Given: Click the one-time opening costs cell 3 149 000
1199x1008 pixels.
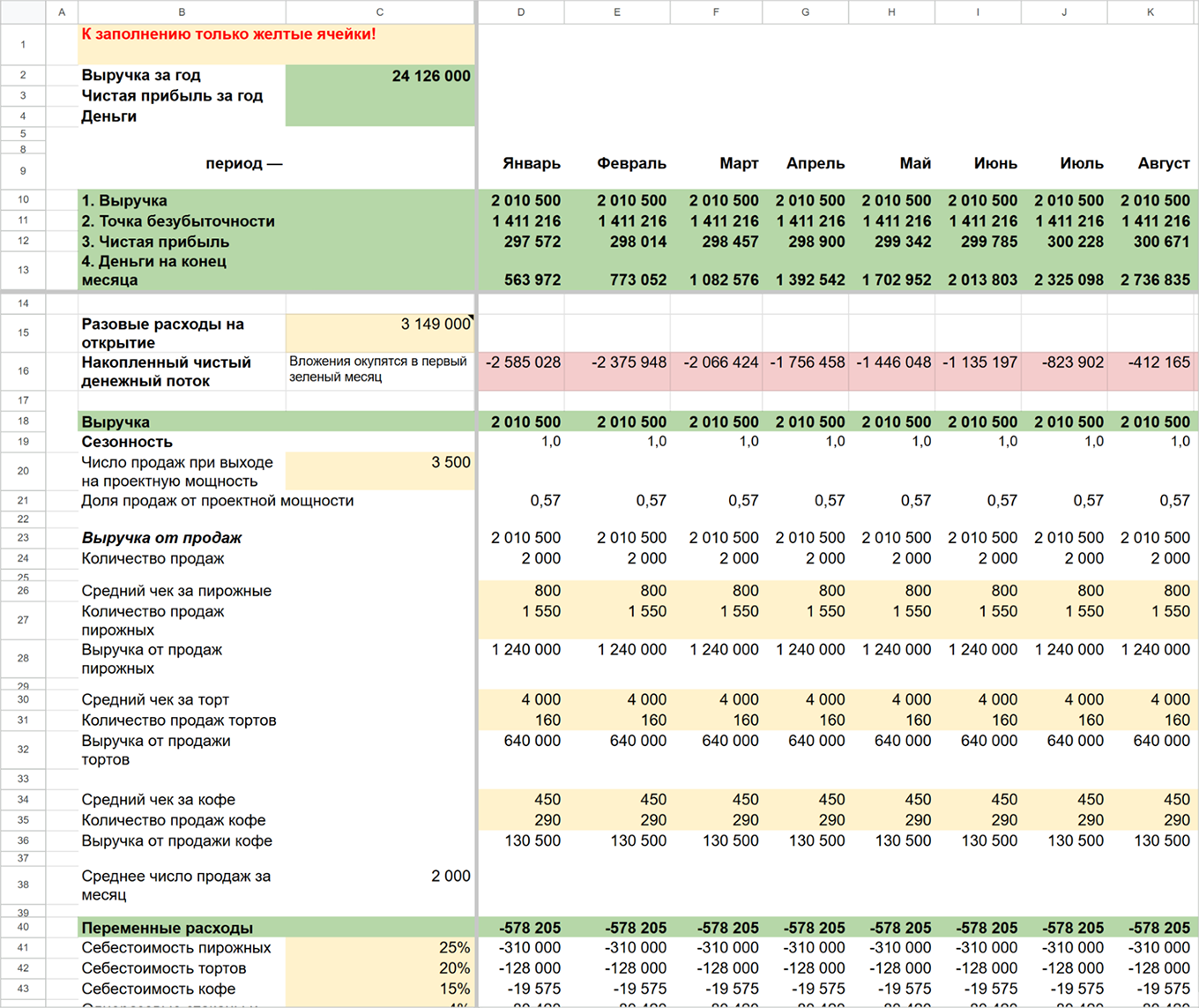Looking at the screenshot, I should click(380, 333).
